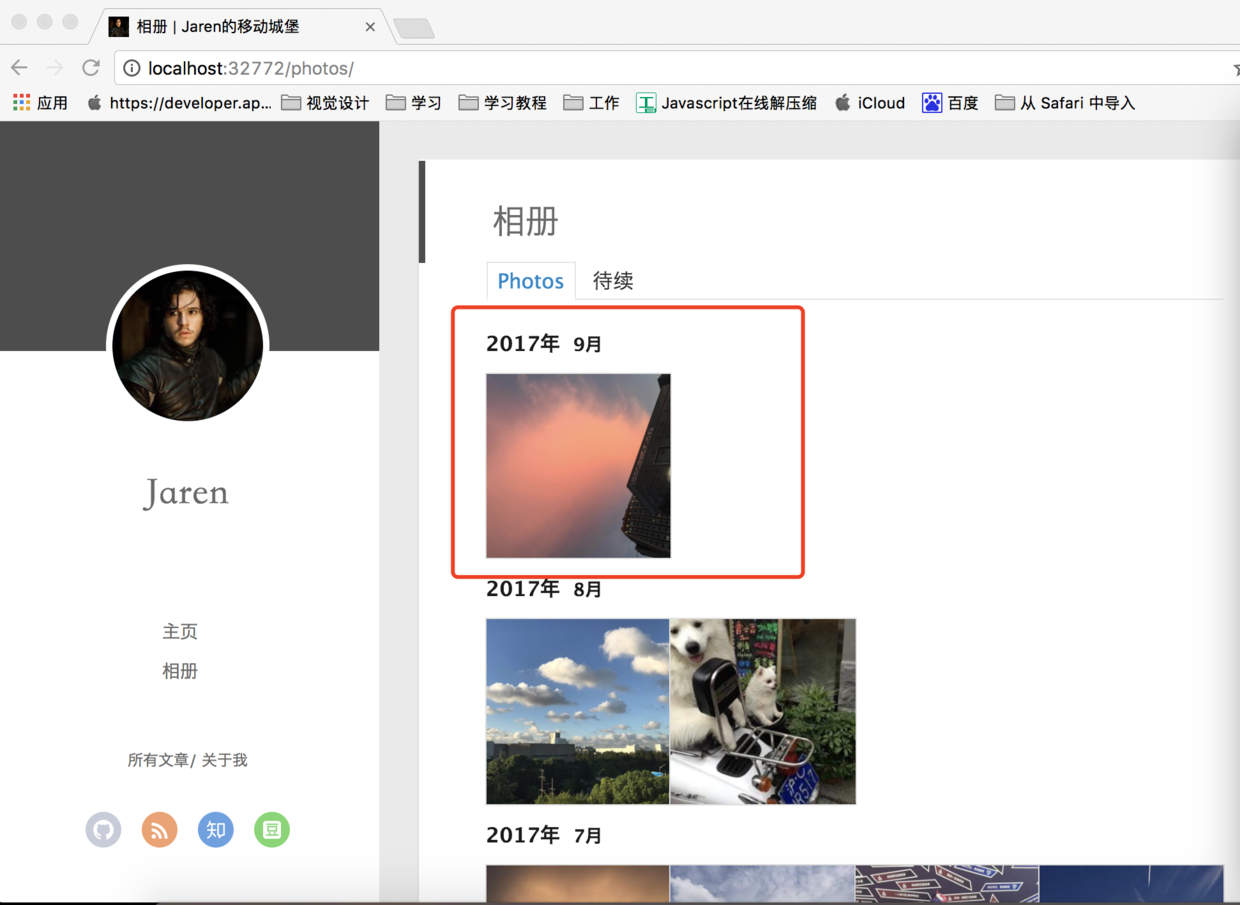Viewport: 1240px width, 905px height.
Task: Open the Zhihu (知) profile icon
Action: [215, 829]
